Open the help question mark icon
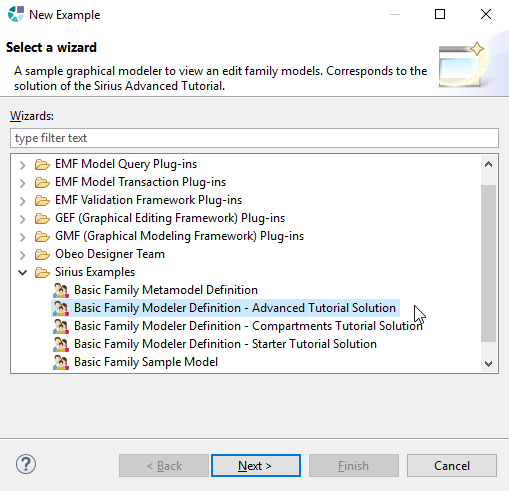Screen dimensions: 509x491 pos(26,464)
